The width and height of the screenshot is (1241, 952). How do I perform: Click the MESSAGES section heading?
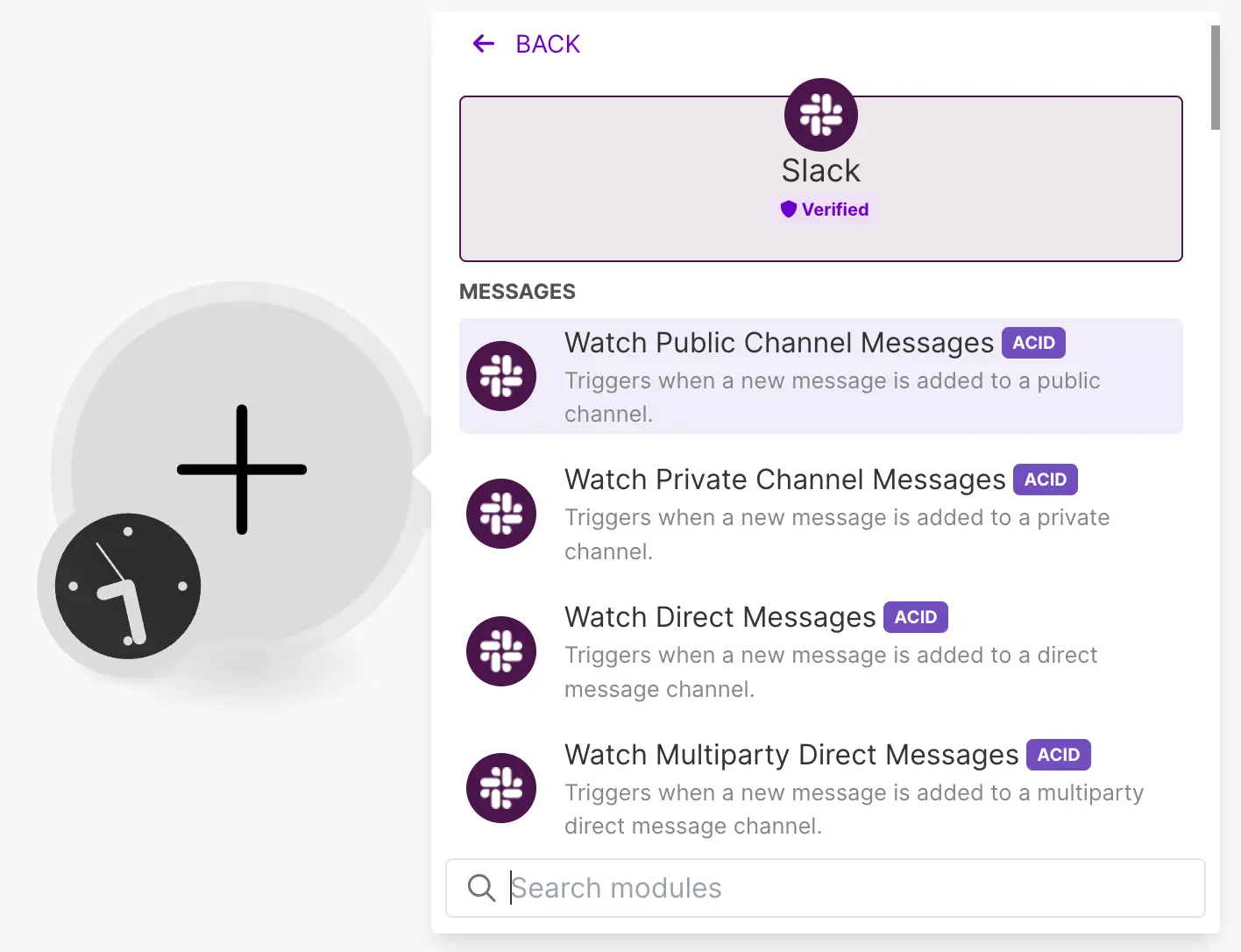(x=517, y=292)
